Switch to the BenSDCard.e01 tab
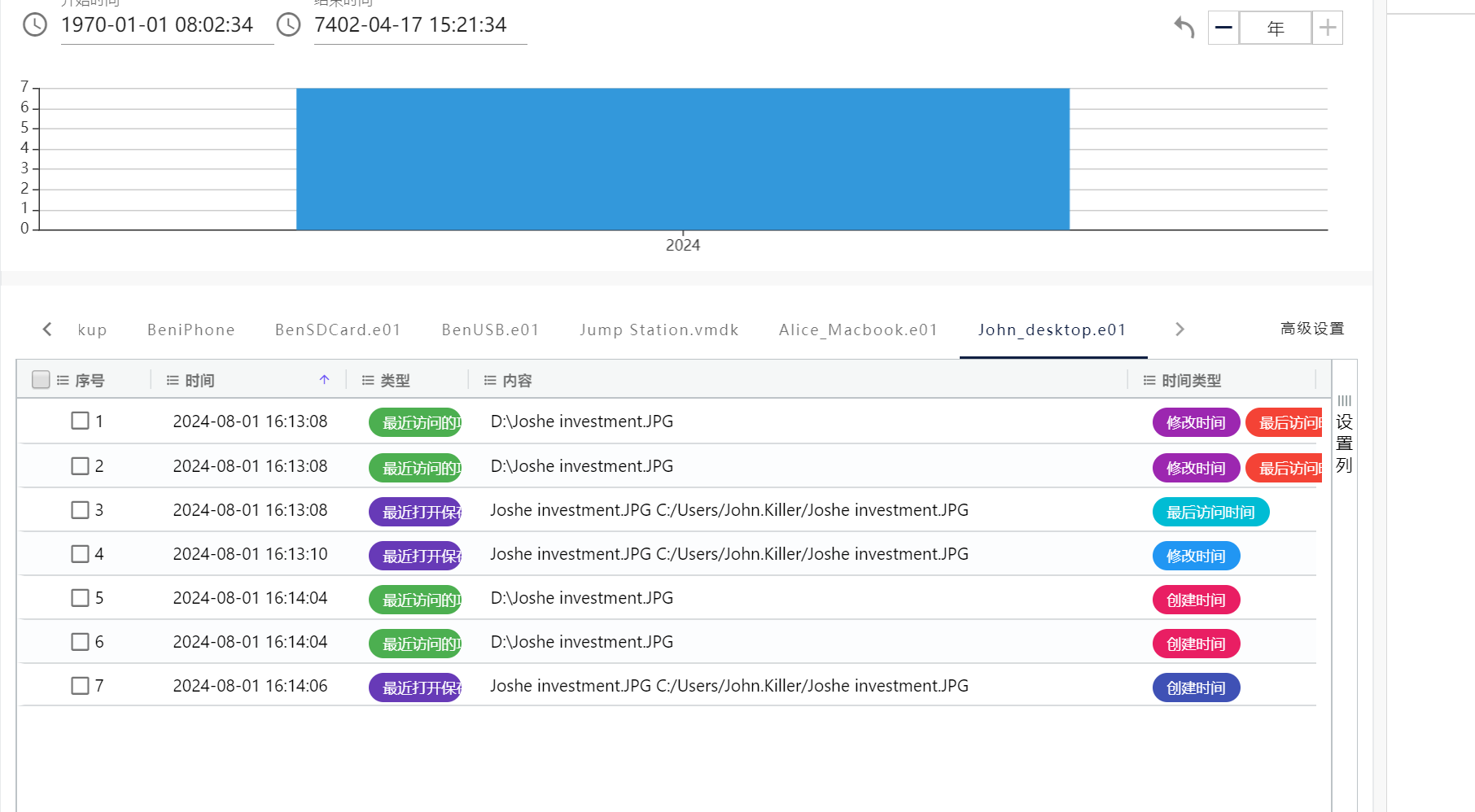The width and height of the screenshot is (1475, 812). [338, 330]
